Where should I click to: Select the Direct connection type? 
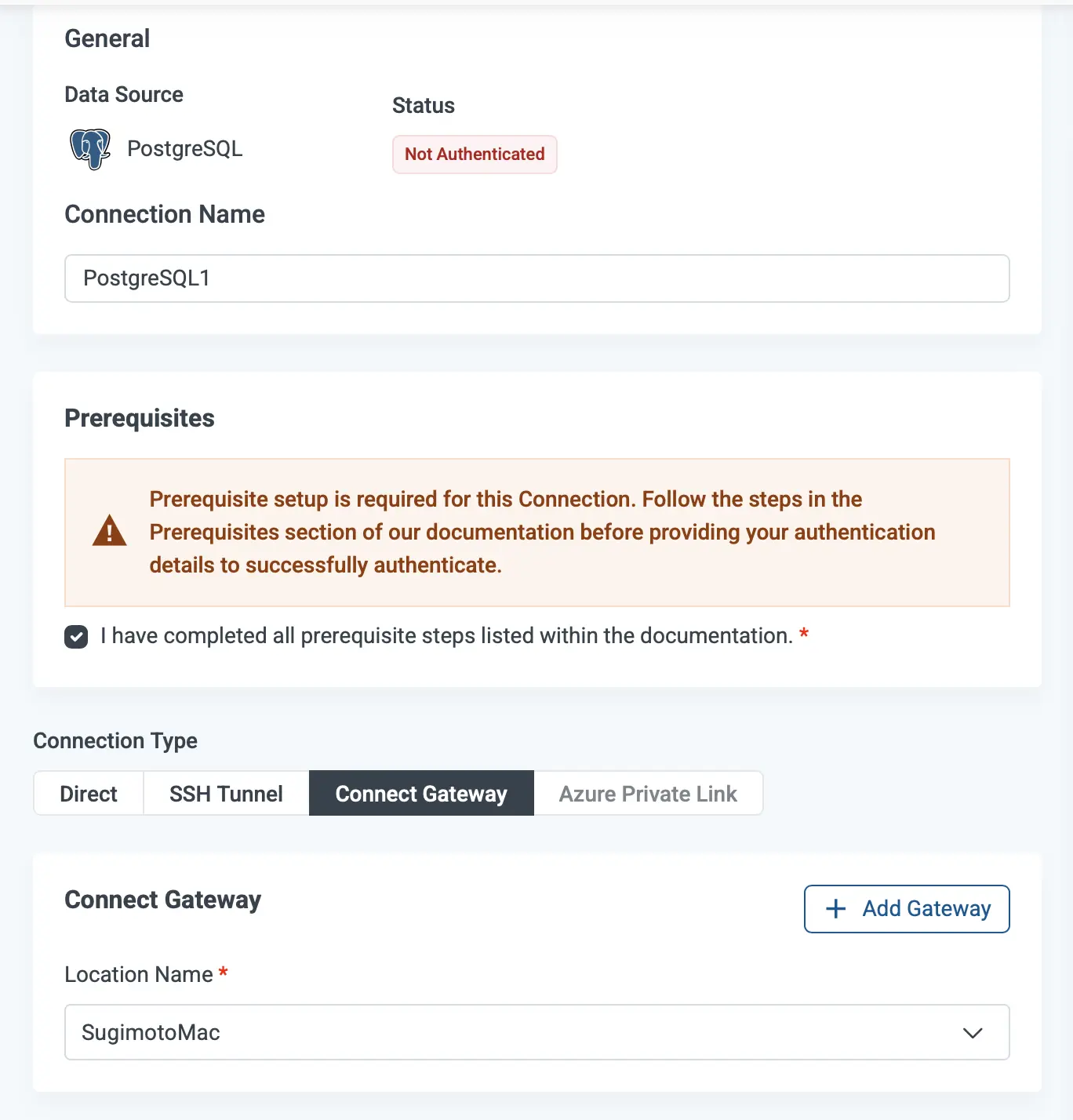pyautogui.click(x=89, y=794)
